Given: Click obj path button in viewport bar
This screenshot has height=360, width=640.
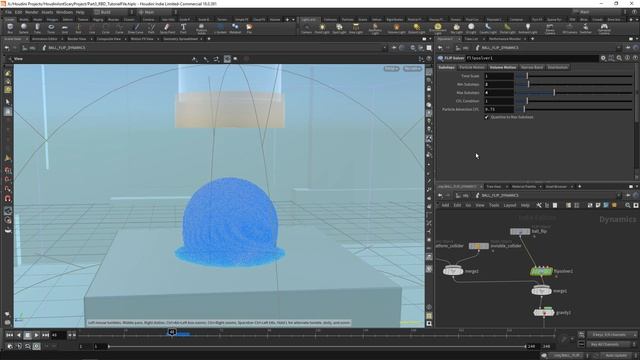Looking at the screenshot, I should pyautogui.click(x=29, y=48).
